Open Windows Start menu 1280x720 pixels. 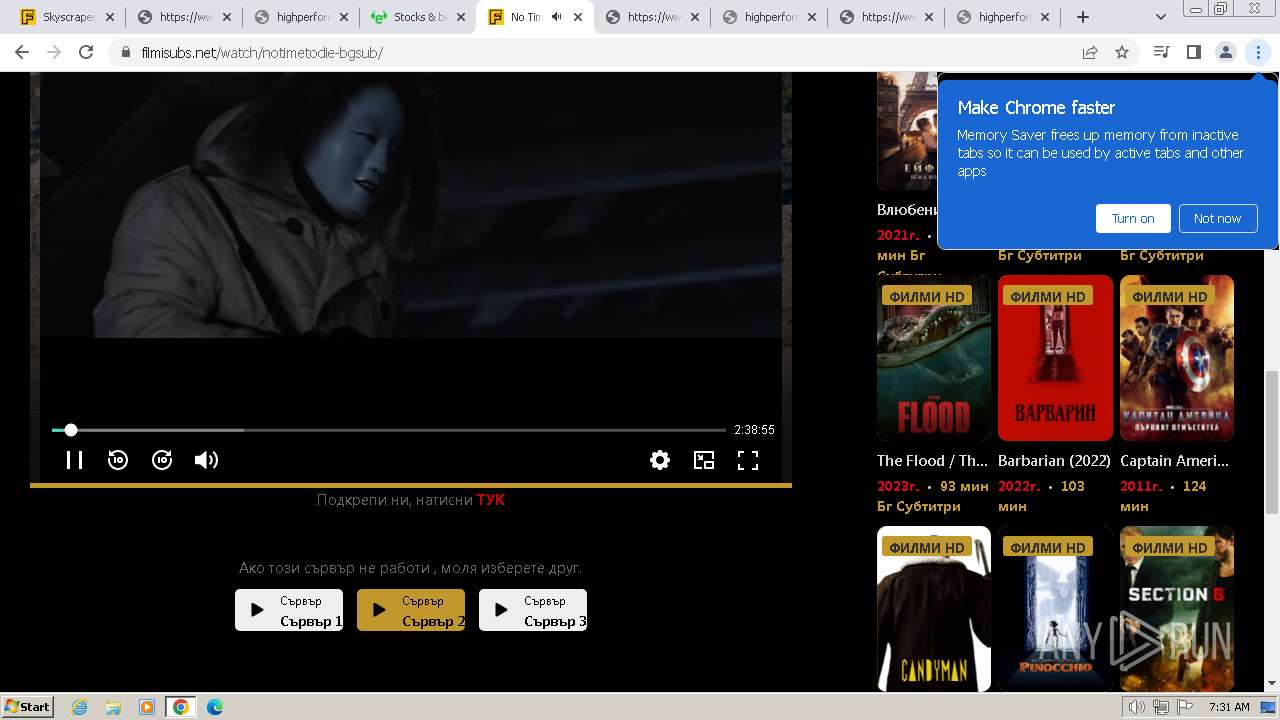tap(28, 706)
